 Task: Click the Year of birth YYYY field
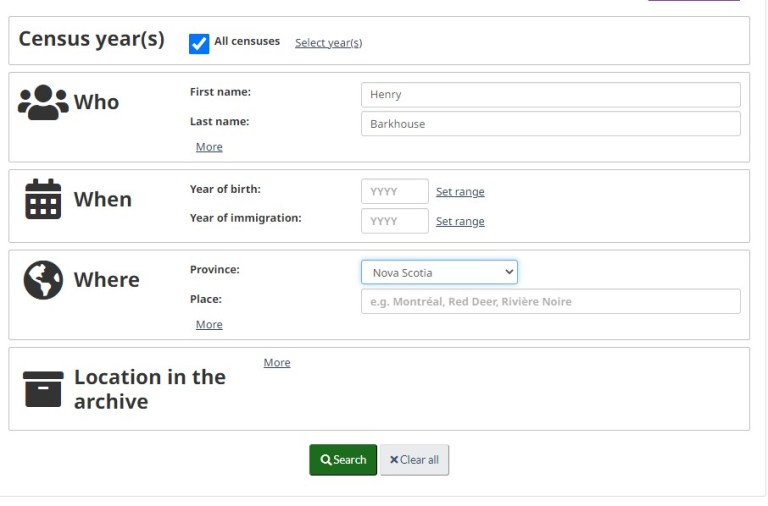coord(395,192)
